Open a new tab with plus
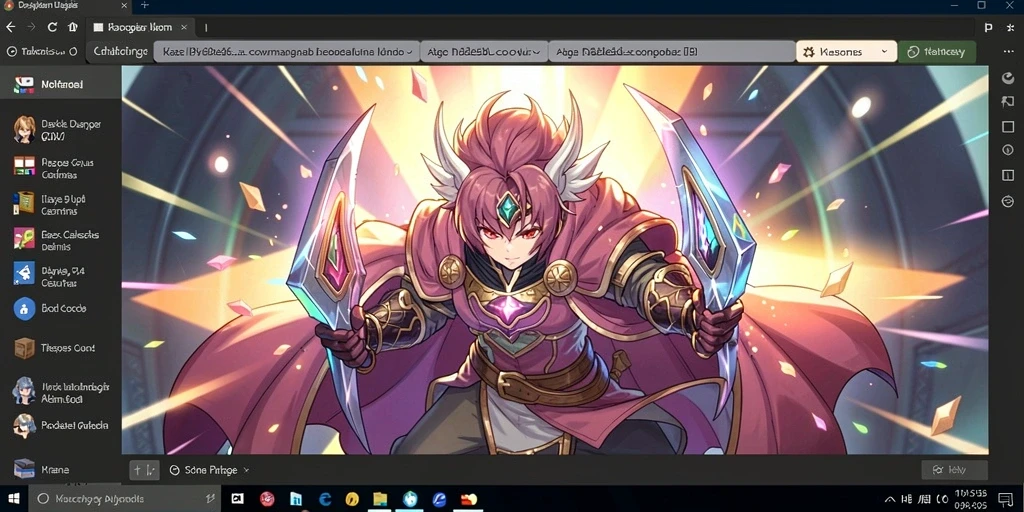 [144, 5]
